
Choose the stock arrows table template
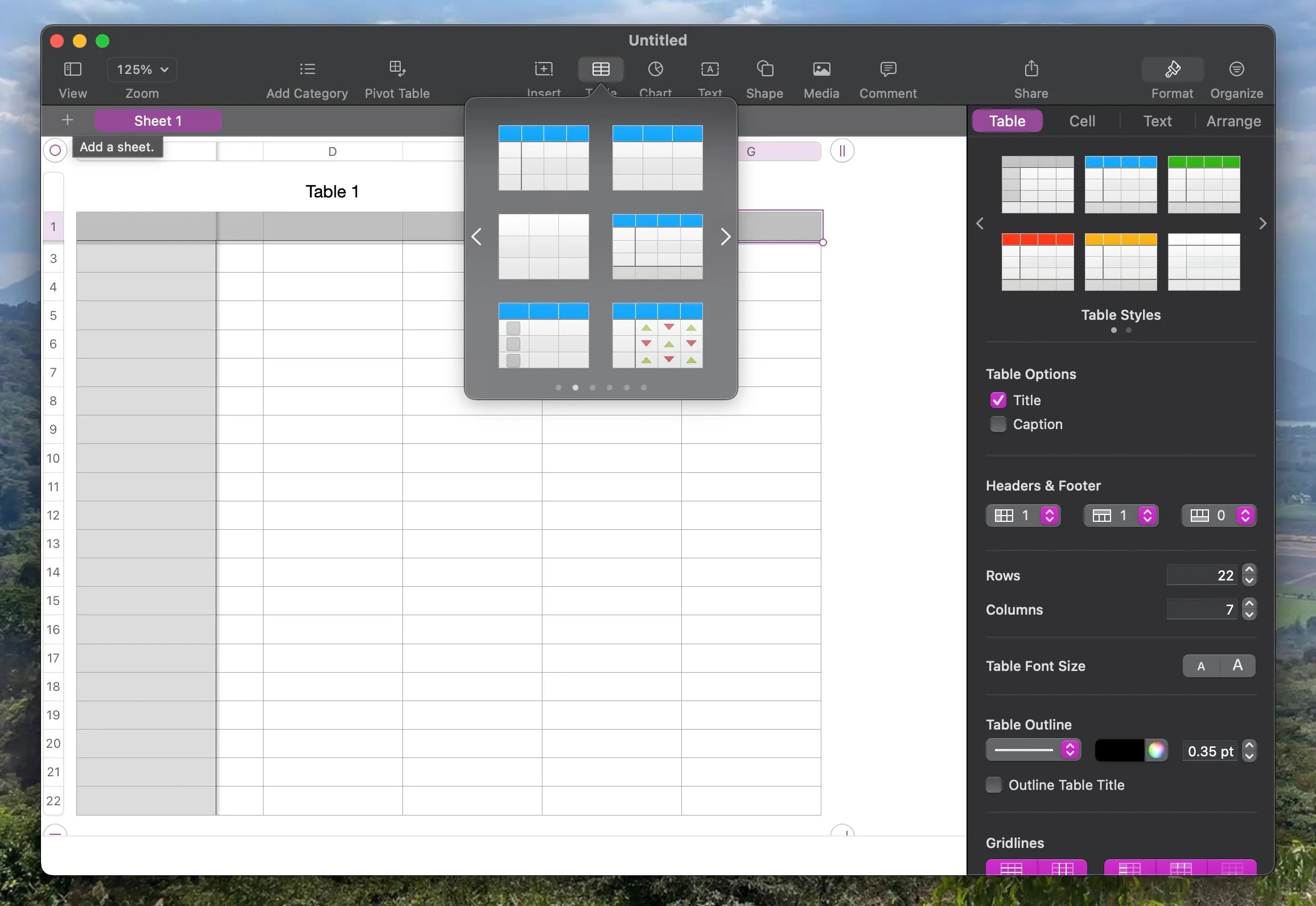pyautogui.click(x=657, y=335)
